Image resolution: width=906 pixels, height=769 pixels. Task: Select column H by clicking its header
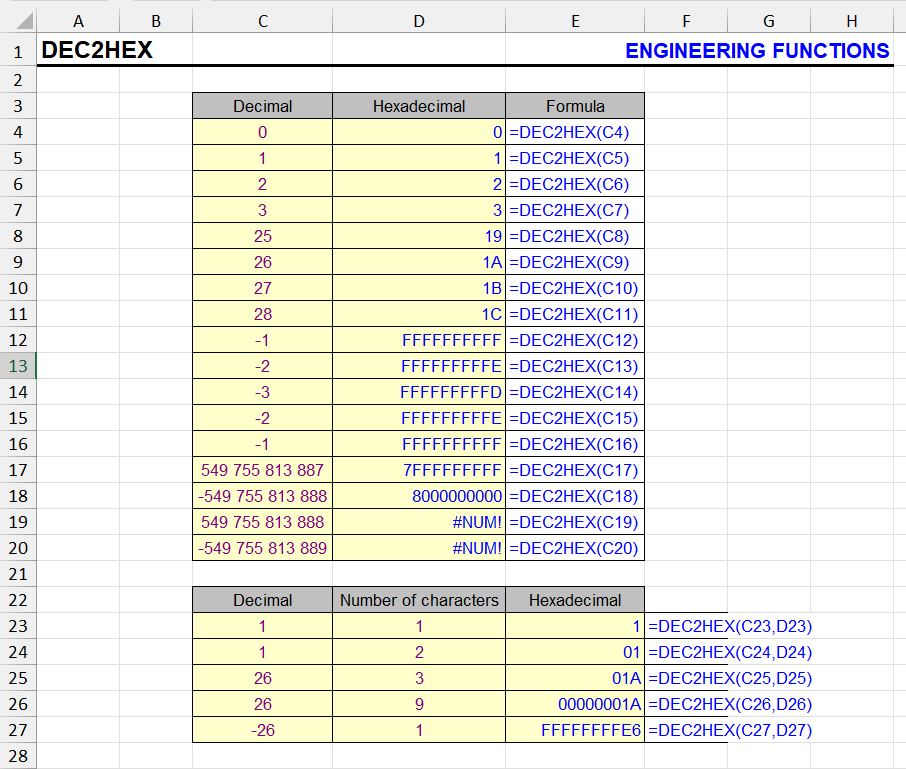click(x=851, y=20)
